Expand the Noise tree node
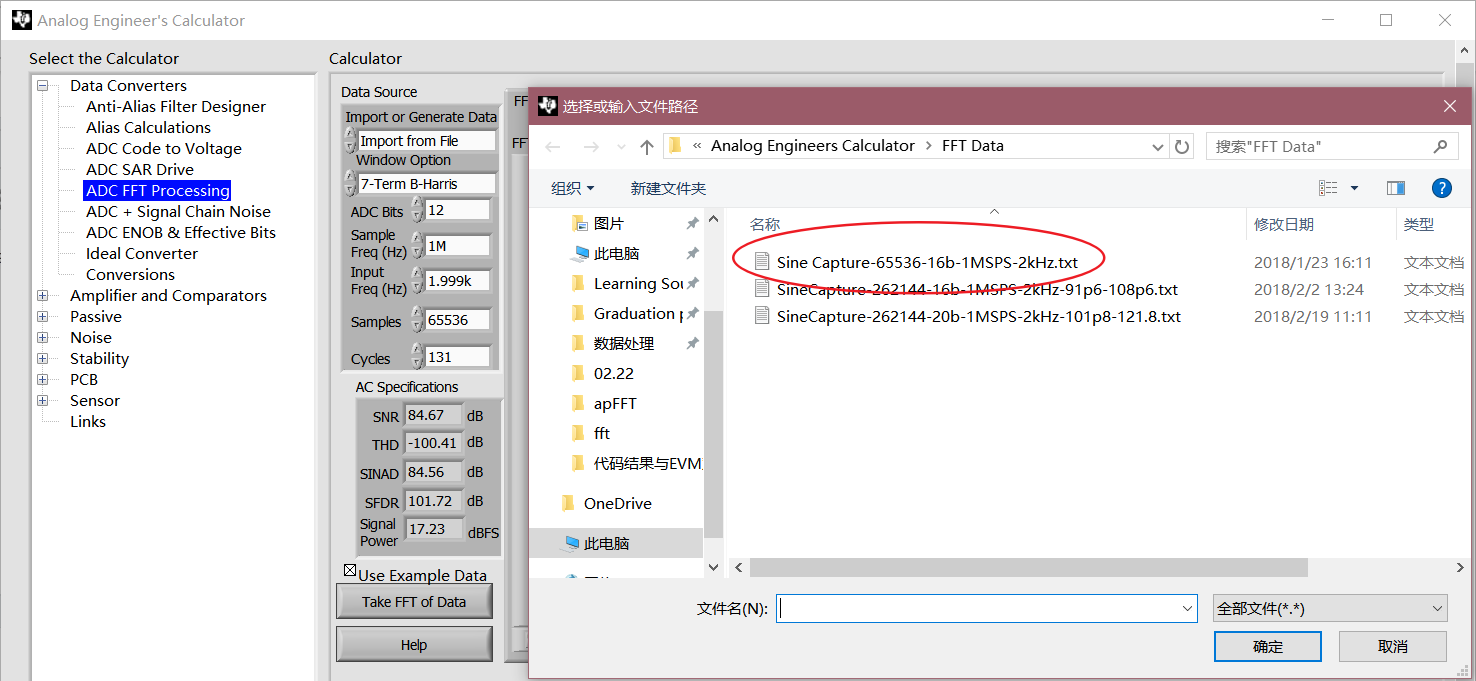1476x681 pixels. click(43, 338)
